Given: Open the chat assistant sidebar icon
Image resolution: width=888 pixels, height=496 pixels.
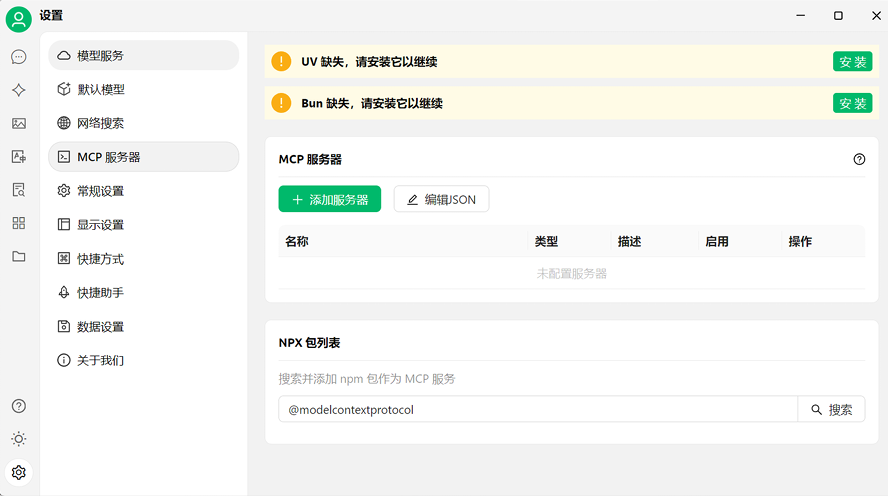Looking at the screenshot, I should (x=19, y=57).
